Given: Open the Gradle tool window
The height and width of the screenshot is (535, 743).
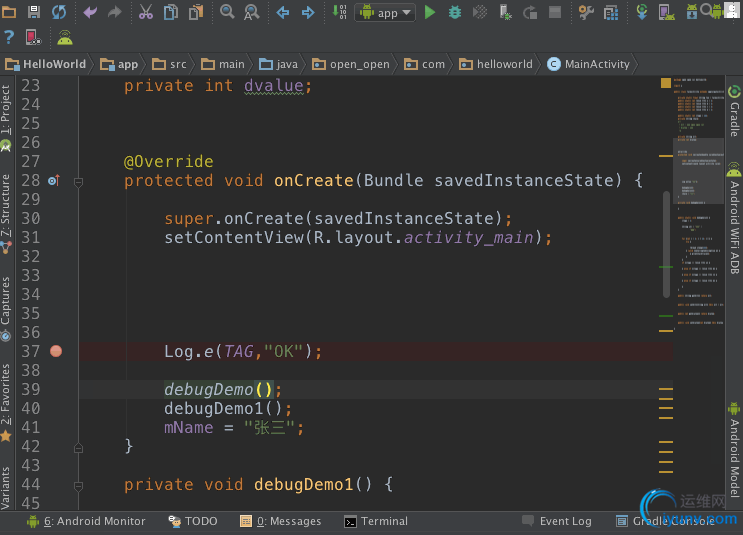Looking at the screenshot, I should 734,111.
